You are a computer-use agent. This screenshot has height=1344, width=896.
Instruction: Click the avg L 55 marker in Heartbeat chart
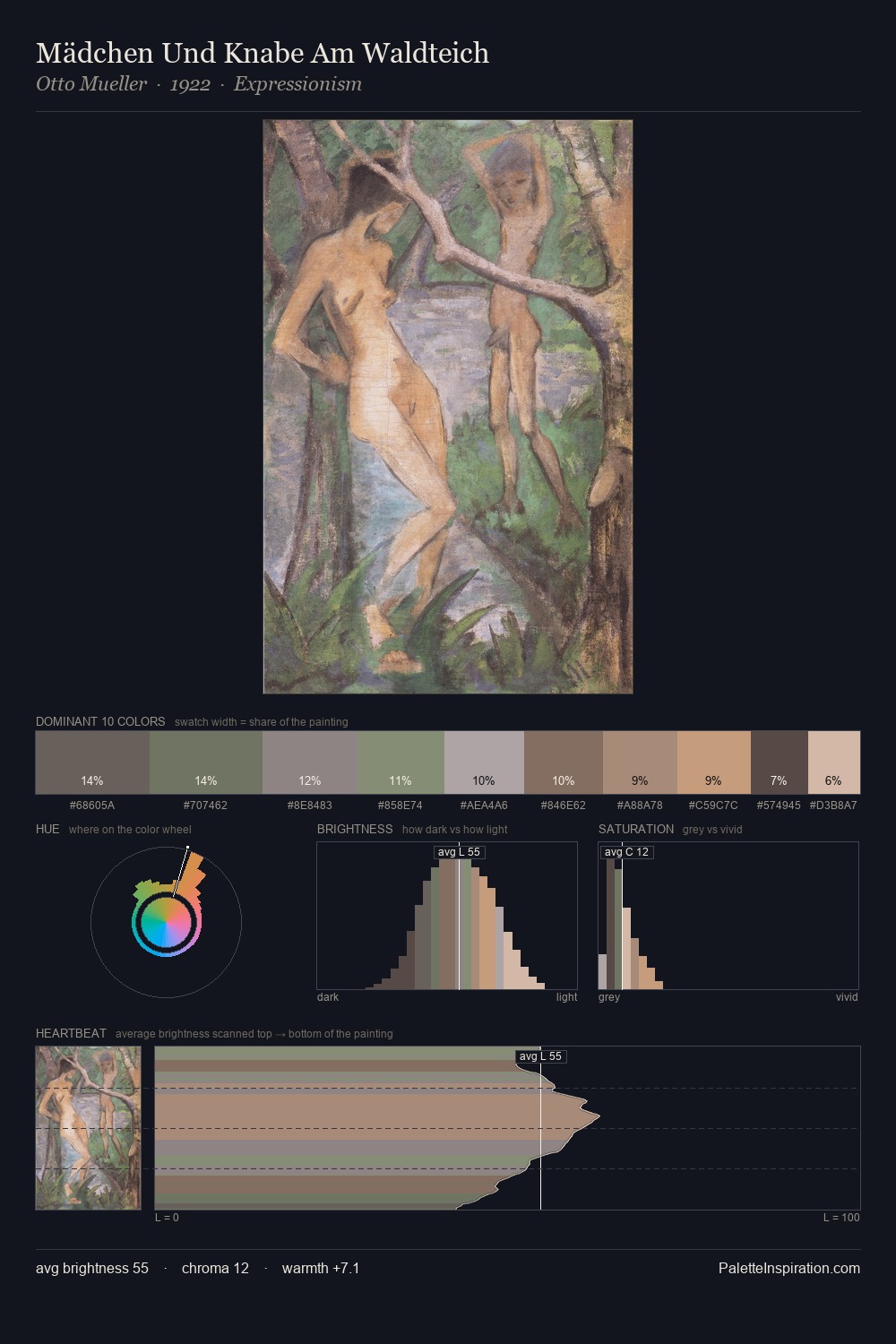click(540, 1056)
